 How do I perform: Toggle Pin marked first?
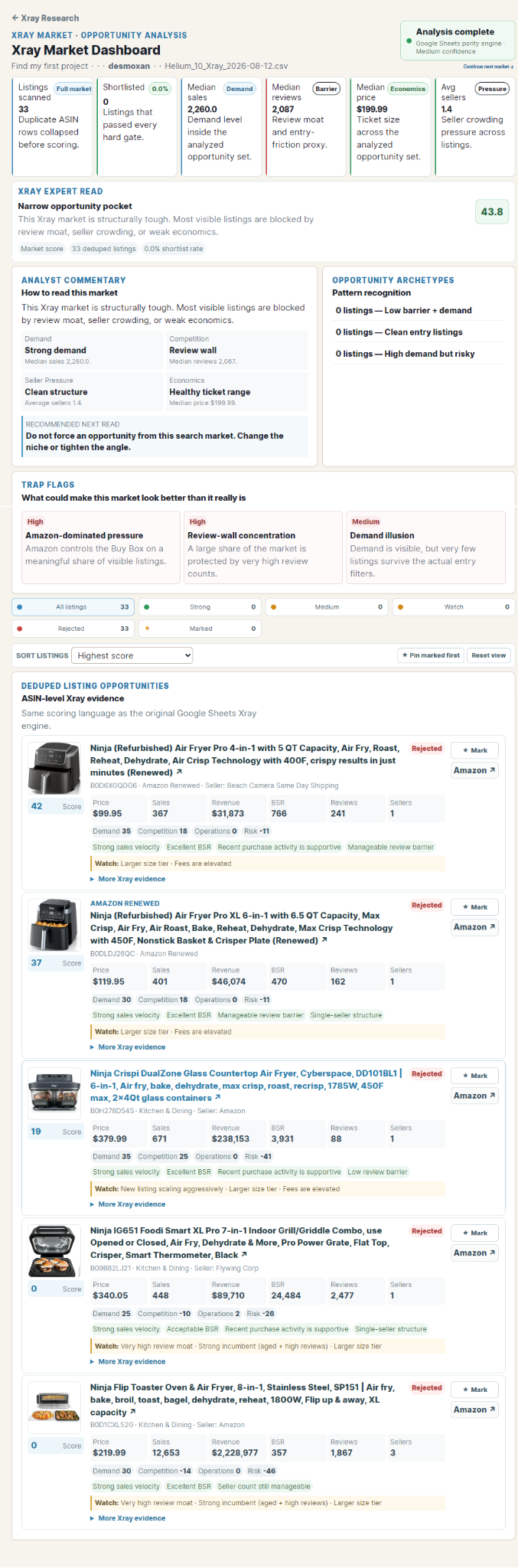pyautogui.click(x=431, y=655)
